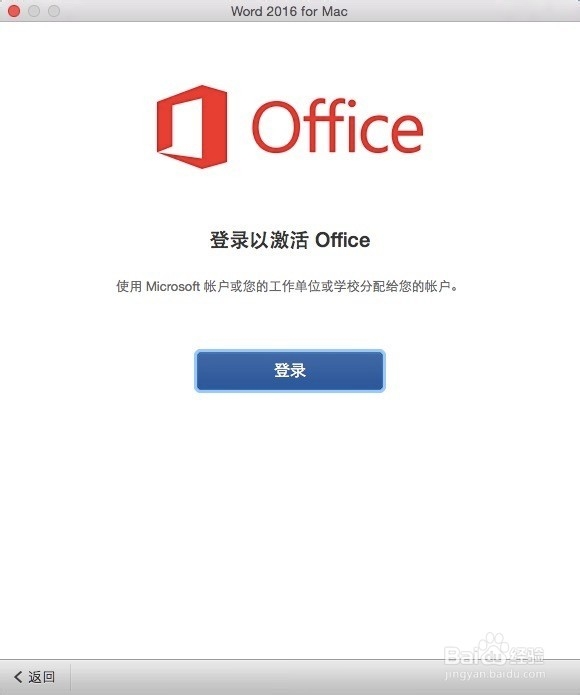Viewport: 580px width, 695px height.
Task: Click the blue 登录 sign-in button
Action: (x=290, y=371)
